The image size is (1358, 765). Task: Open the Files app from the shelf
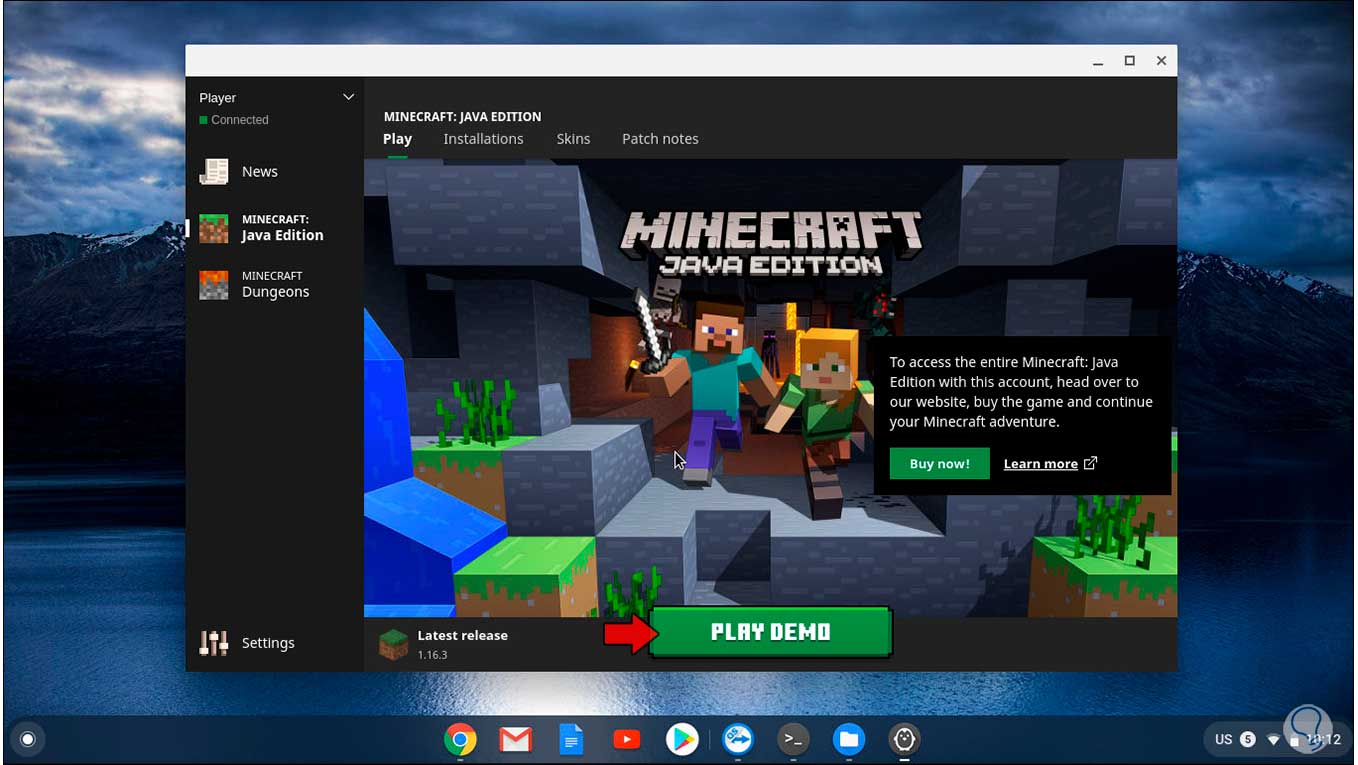(x=849, y=740)
